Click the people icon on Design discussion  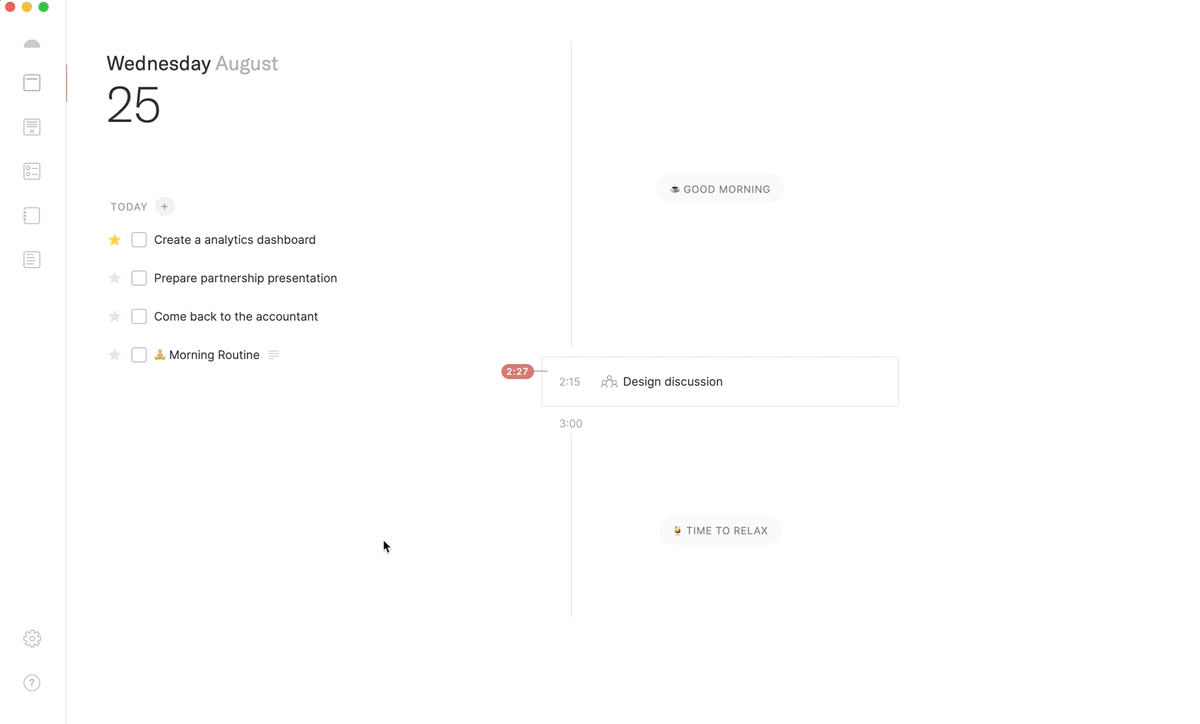pyautogui.click(x=609, y=382)
